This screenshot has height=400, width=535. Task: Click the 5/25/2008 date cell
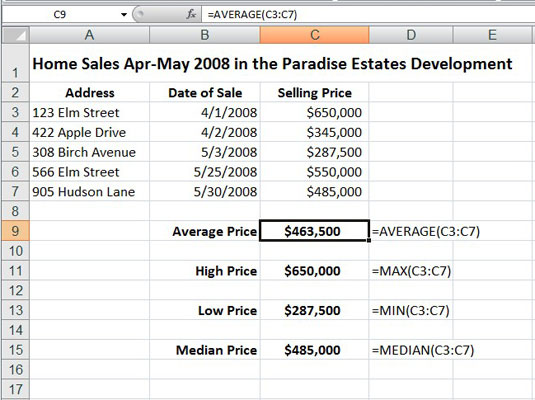(x=205, y=172)
